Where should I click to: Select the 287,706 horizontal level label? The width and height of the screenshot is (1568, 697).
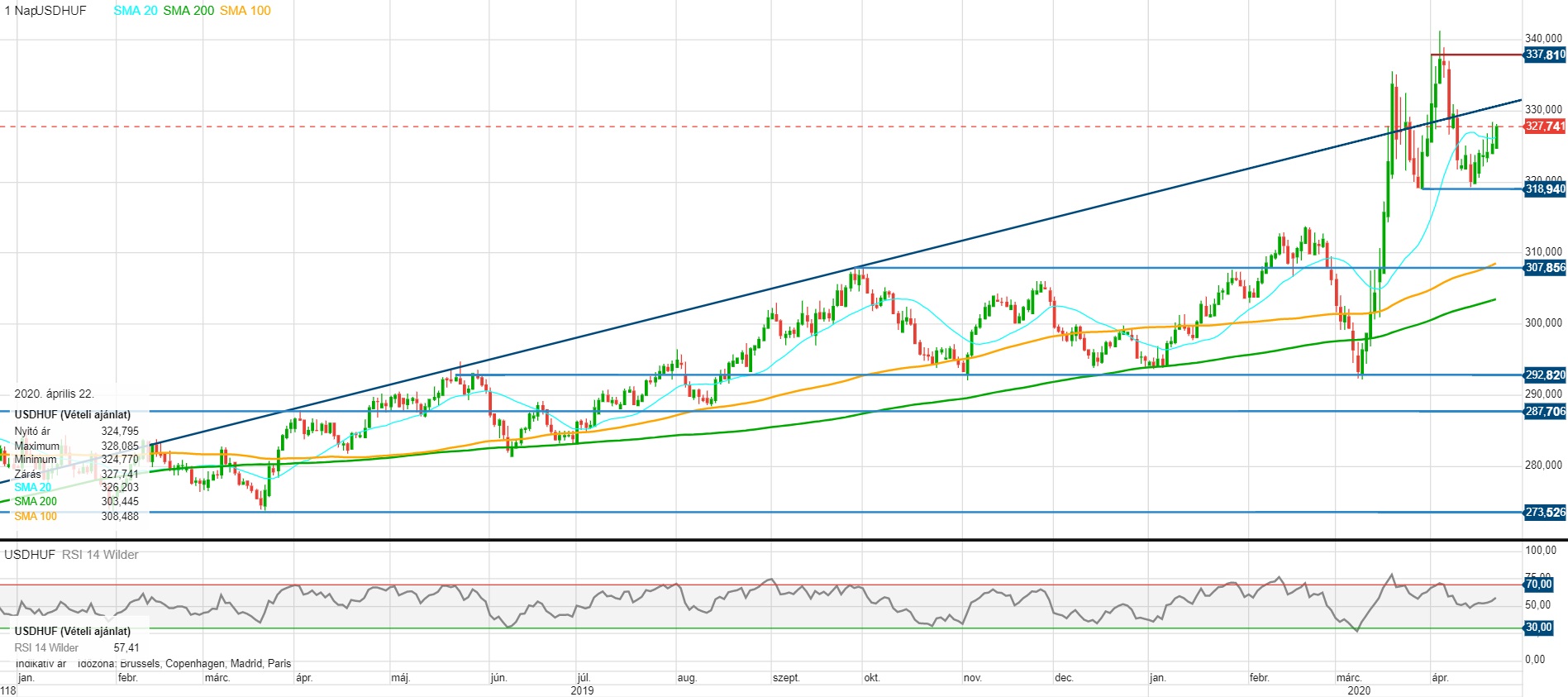pos(1545,412)
